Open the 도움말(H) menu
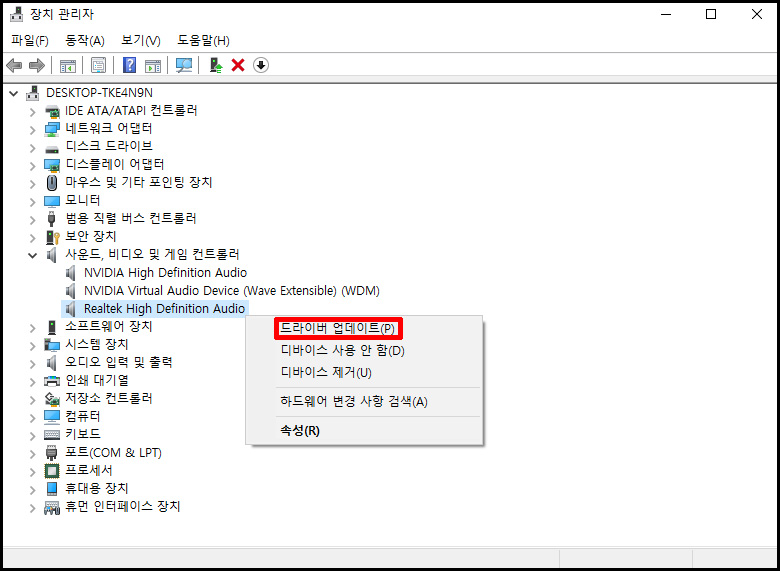The height and width of the screenshot is (571, 780). (203, 41)
